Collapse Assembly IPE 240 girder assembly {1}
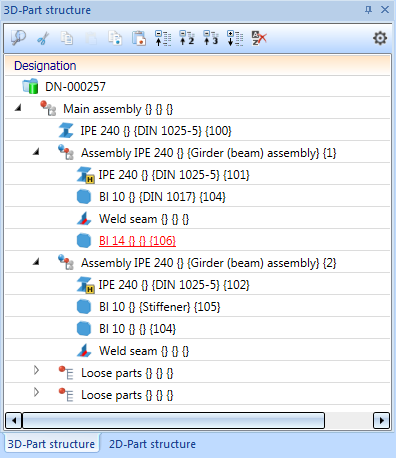 pos(36,152)
